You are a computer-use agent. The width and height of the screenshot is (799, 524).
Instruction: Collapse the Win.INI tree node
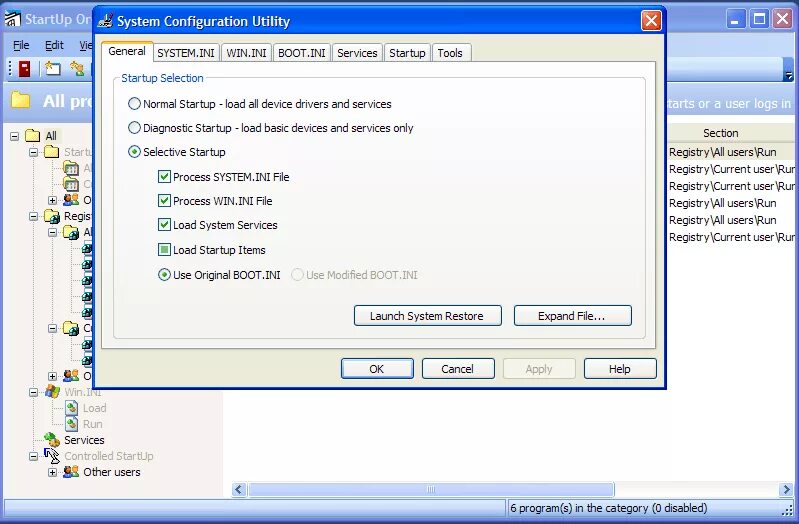(34, 392)
